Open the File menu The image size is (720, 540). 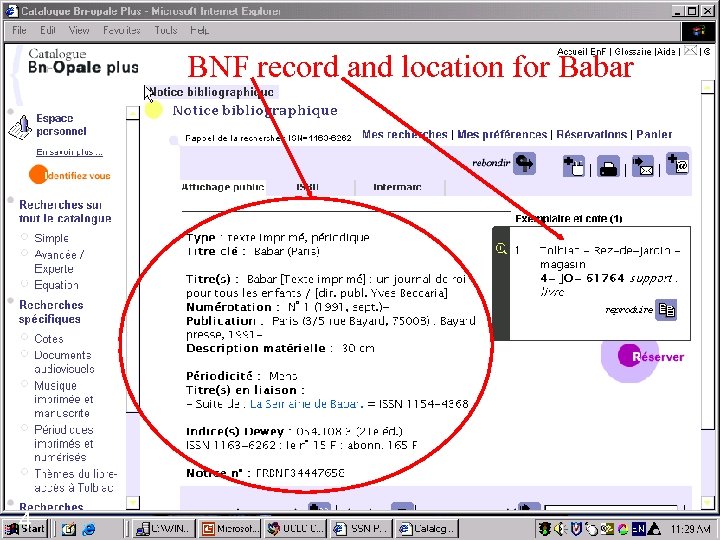(19, 30)
